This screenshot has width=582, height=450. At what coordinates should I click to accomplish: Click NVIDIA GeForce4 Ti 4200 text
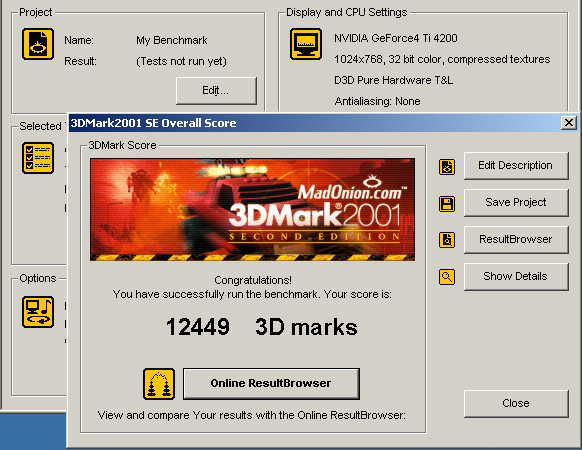coord(396,38)
